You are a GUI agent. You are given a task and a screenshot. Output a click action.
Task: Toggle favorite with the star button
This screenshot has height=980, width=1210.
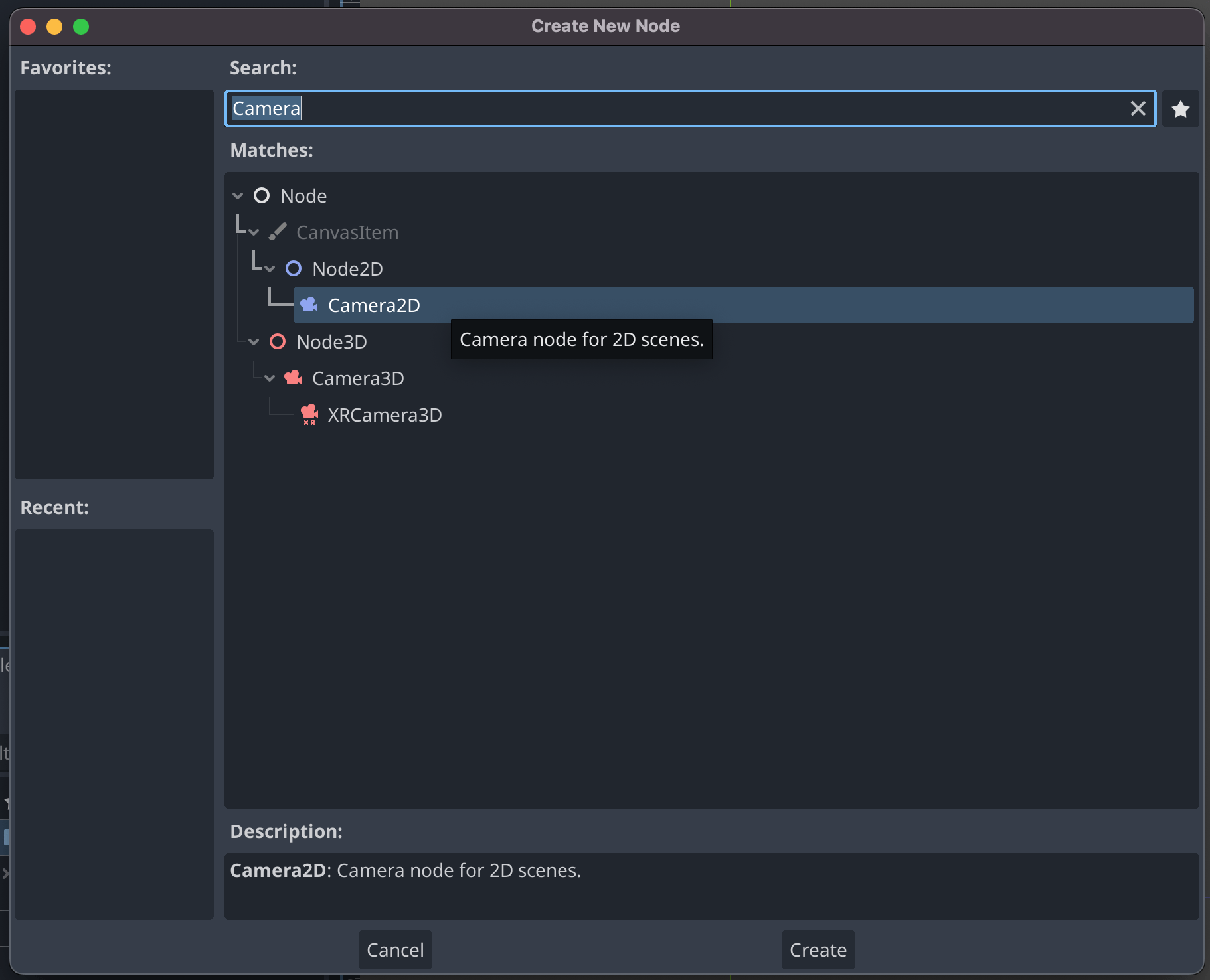pyautogui.click(x=1180, y=109)
